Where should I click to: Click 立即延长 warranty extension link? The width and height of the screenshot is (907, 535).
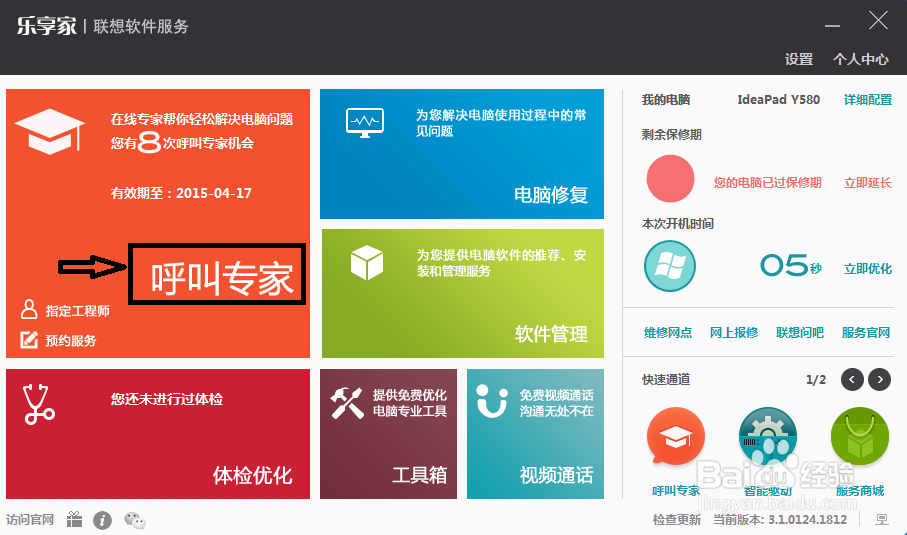(x=868, y=183)
